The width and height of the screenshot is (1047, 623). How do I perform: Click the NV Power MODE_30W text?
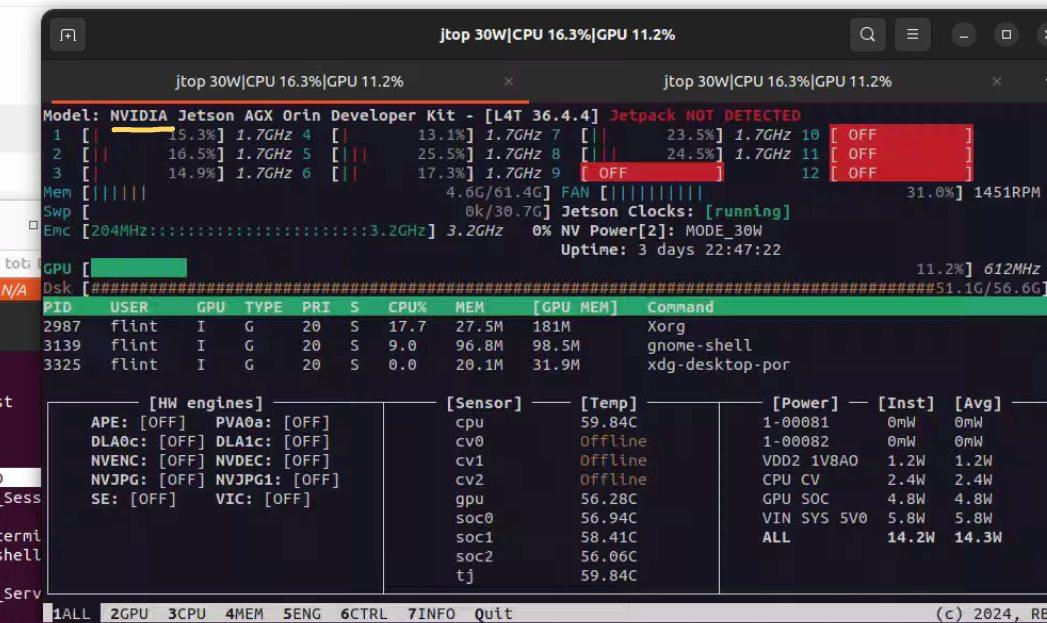tap(723, 231)
